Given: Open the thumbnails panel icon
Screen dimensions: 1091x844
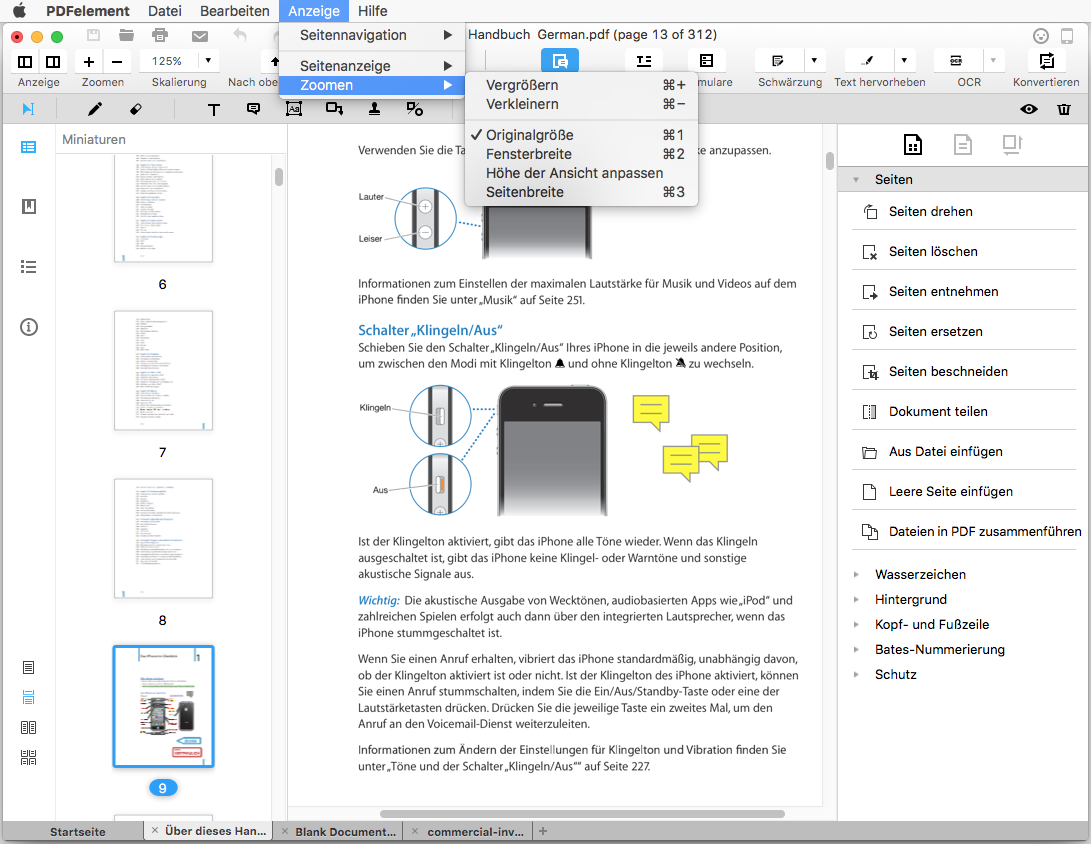Looking at the screenshot, I should click(x=29, y=147).
